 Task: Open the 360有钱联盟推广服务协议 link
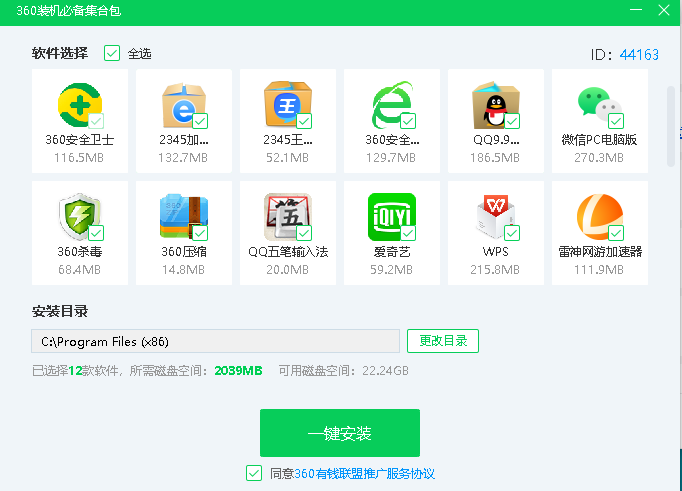(x=364, y=473)
